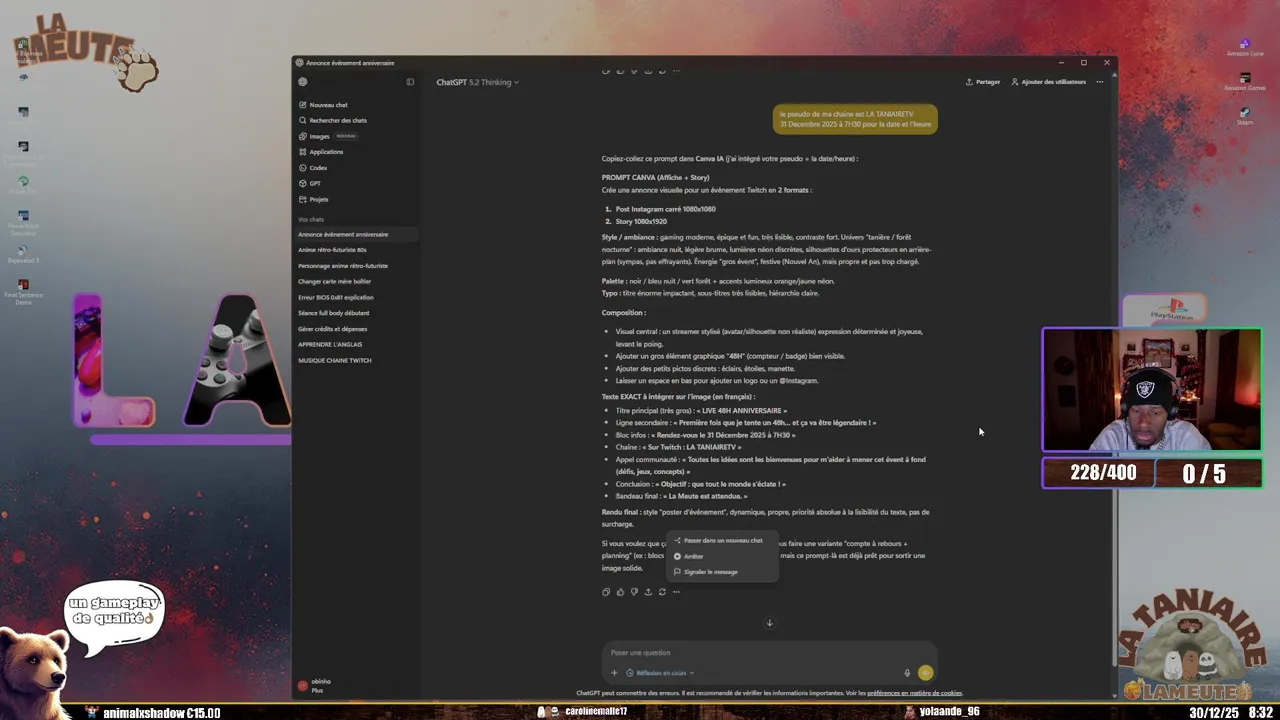Open préférences en matière de cookies link
The image size is (1280, 720).
[x=914, y=693]
